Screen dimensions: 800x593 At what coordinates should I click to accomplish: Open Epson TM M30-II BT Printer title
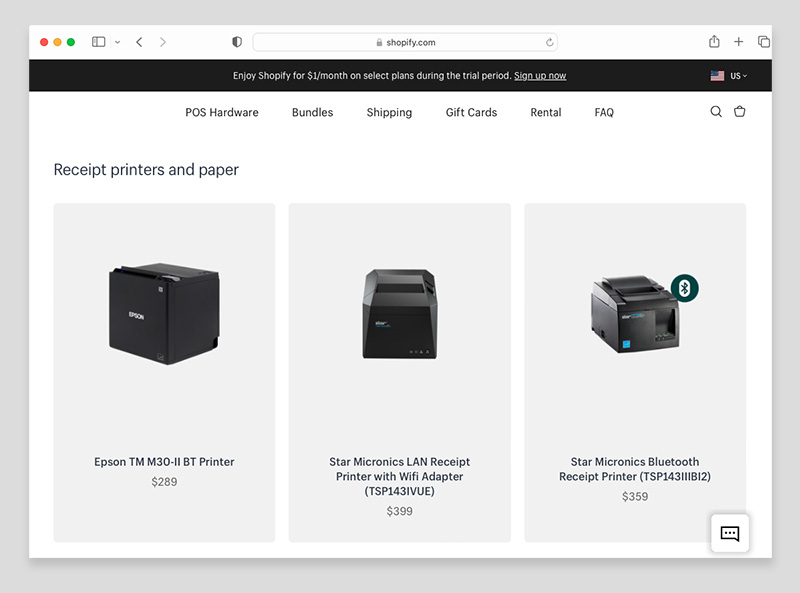click(x=164, y=462)
